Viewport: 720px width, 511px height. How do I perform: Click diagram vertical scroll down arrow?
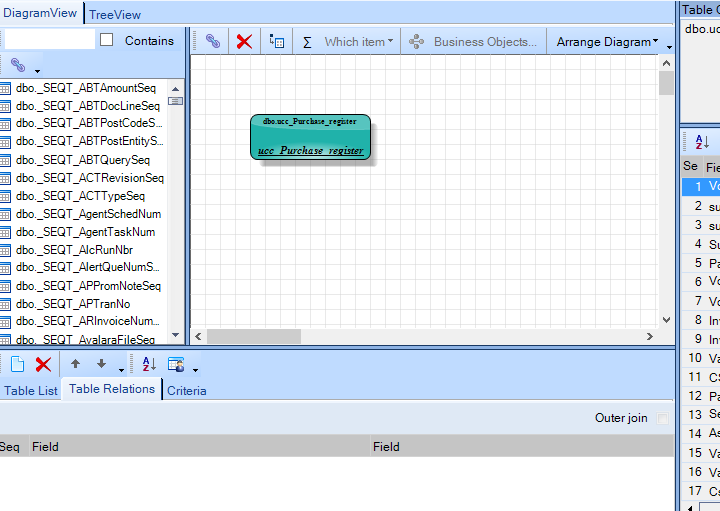click(666, 320)
